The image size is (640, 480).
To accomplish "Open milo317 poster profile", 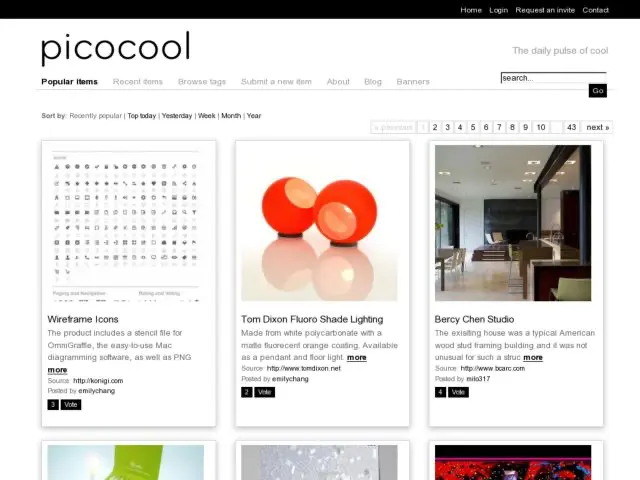I will click(x=478, y=379).
